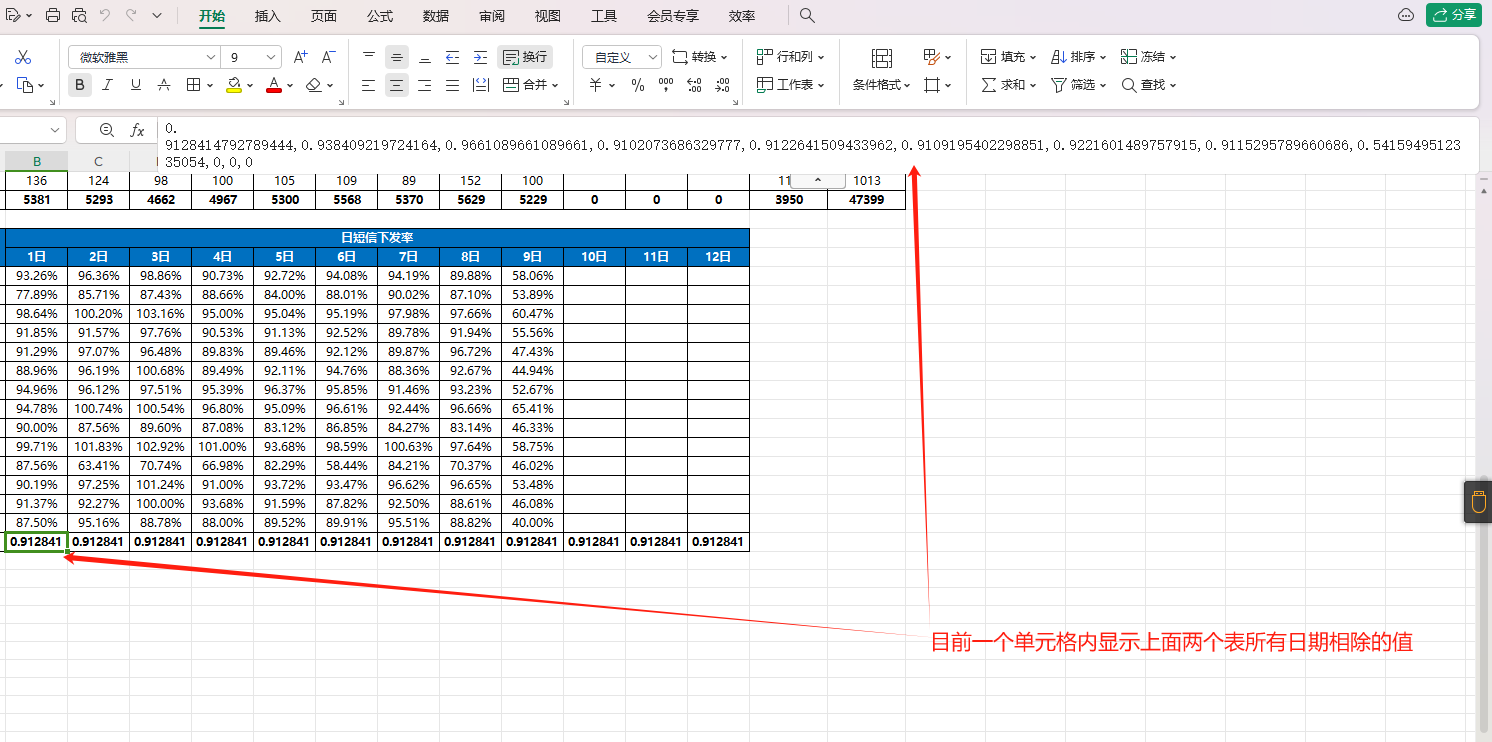Click Decrease Indent icon

[452, 57]
